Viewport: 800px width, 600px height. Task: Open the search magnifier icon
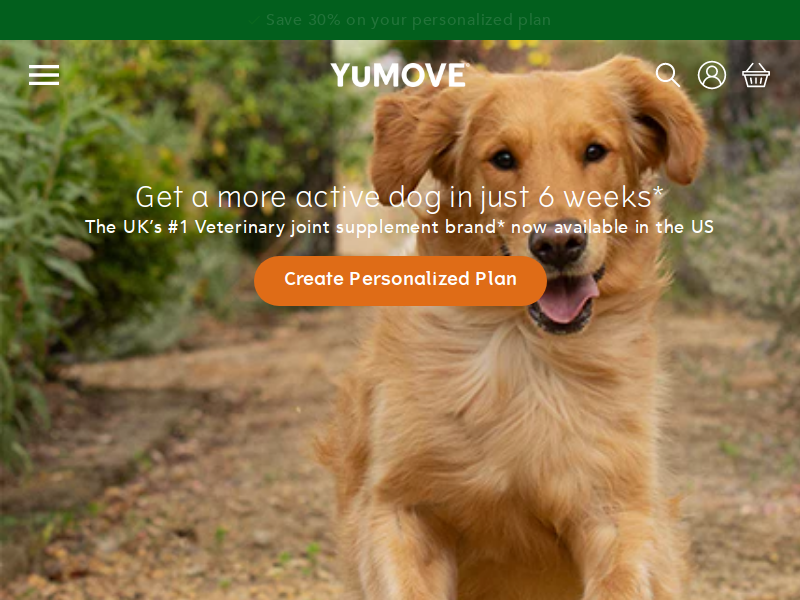(668, 75)
